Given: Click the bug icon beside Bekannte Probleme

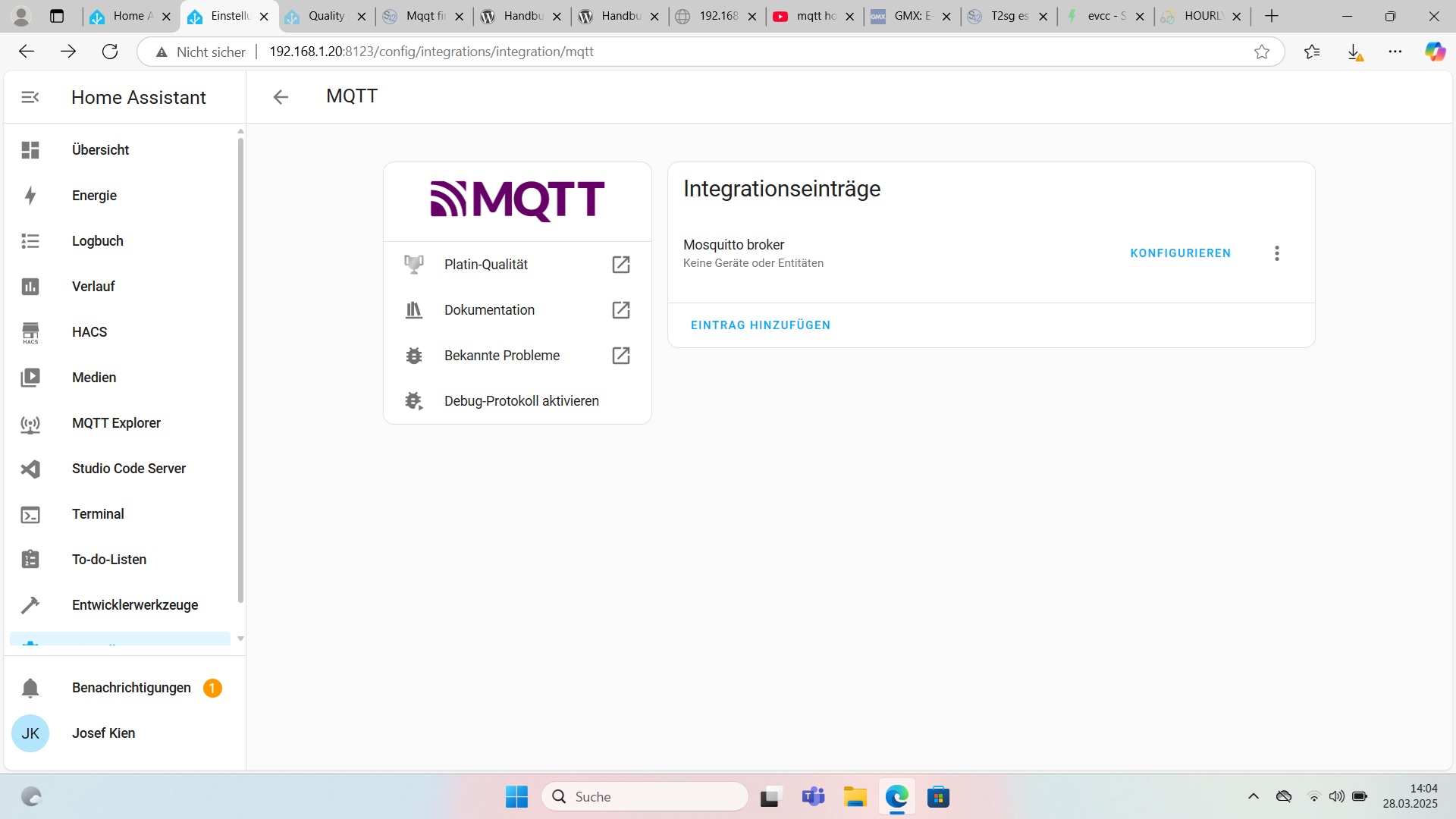Looking at the screenshot, I should (x=414, y=356).
